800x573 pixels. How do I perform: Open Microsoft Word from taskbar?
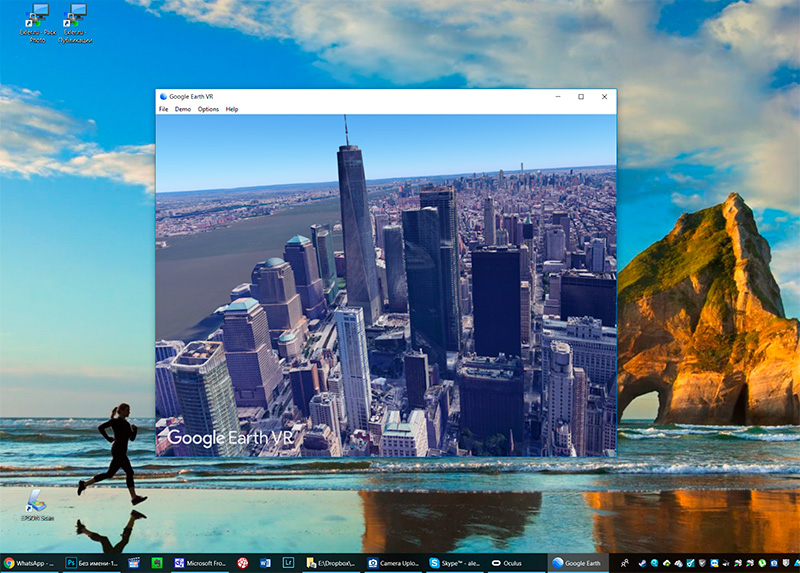pos(265,563)
